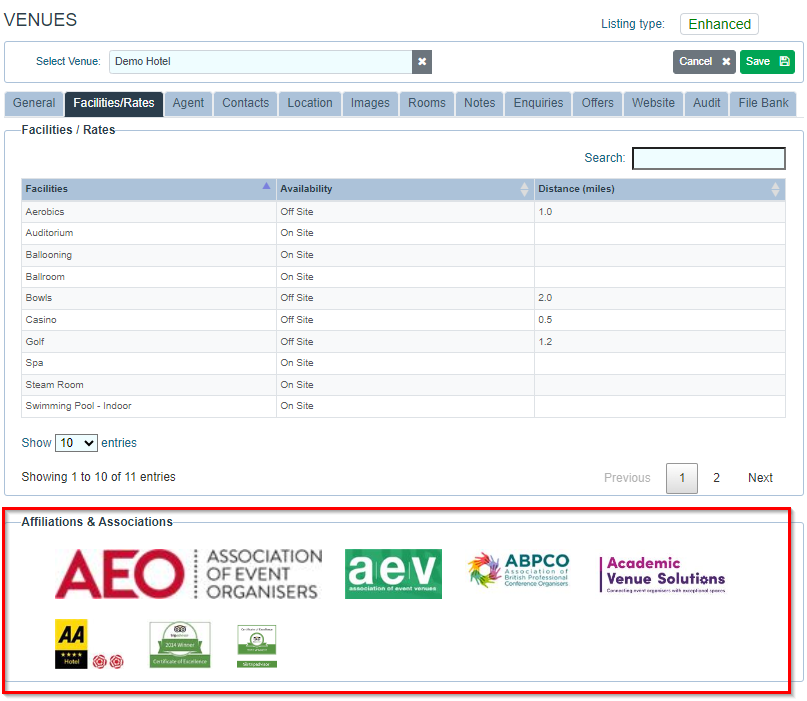
Task: Open the File Bank tab
Action: [x=763, y=103]
